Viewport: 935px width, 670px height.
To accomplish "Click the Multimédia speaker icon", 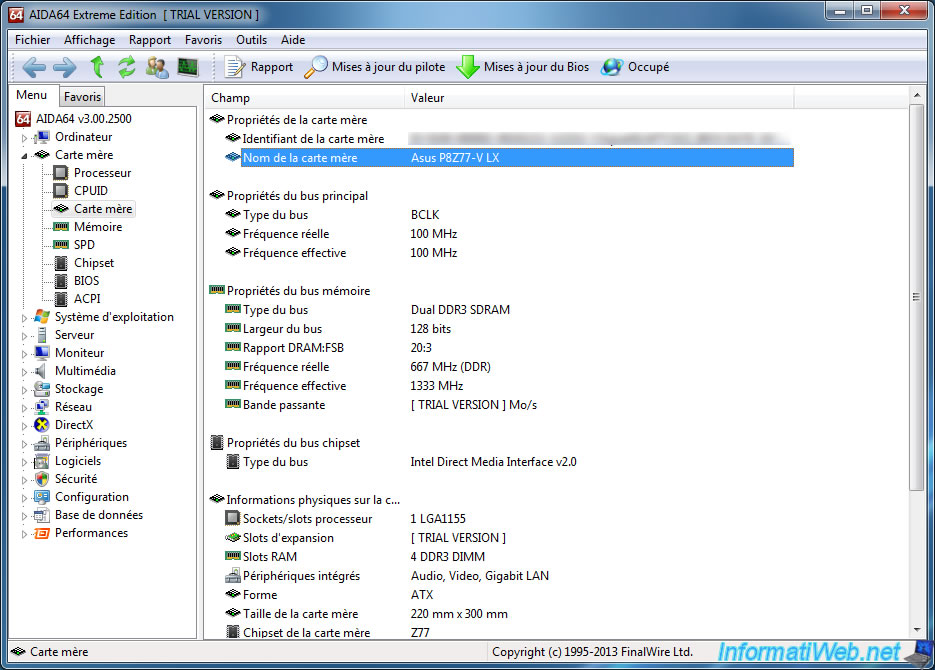I will coord(41,371).
